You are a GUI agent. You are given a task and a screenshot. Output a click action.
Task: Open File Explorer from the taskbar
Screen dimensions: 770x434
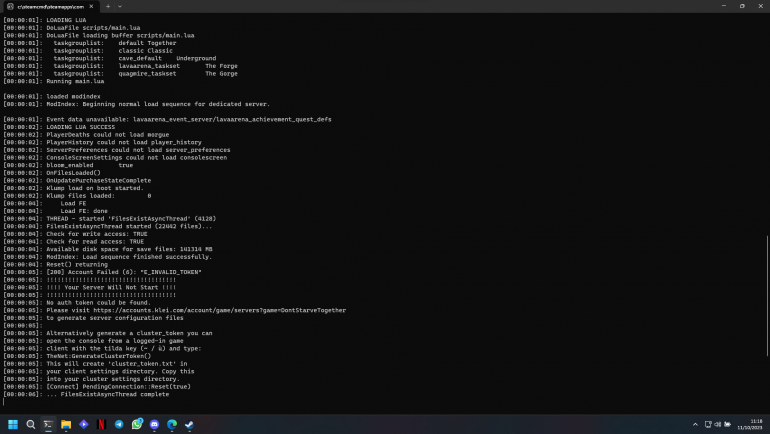tap(66, 424)
